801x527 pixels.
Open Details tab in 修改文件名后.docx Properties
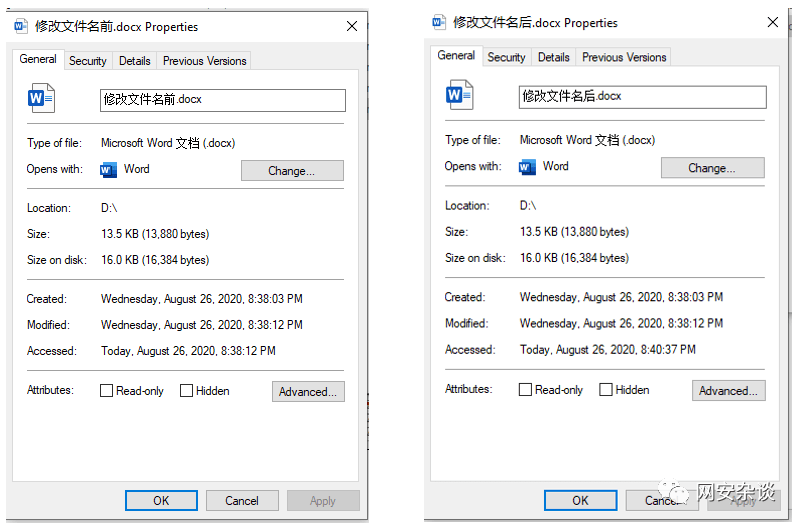tap(554, 57)
